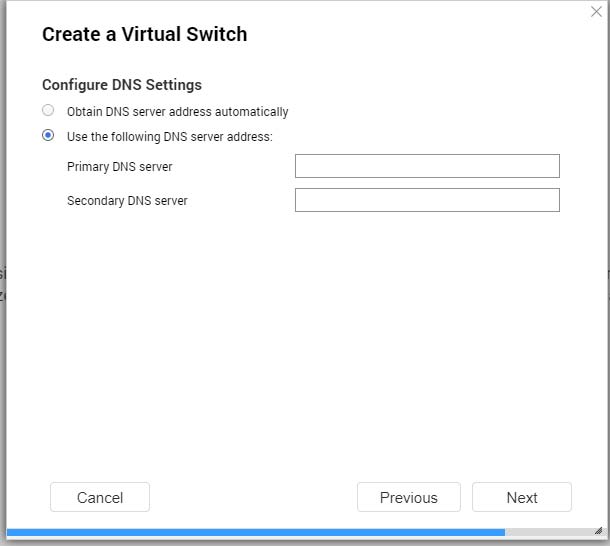Select Use the following DNS server address radio

[48, 136]
